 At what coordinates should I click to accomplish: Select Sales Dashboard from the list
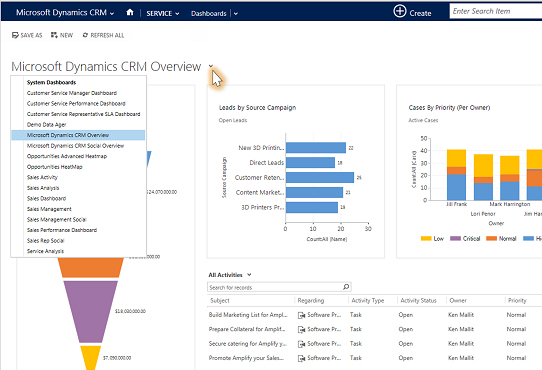point(46,198)
